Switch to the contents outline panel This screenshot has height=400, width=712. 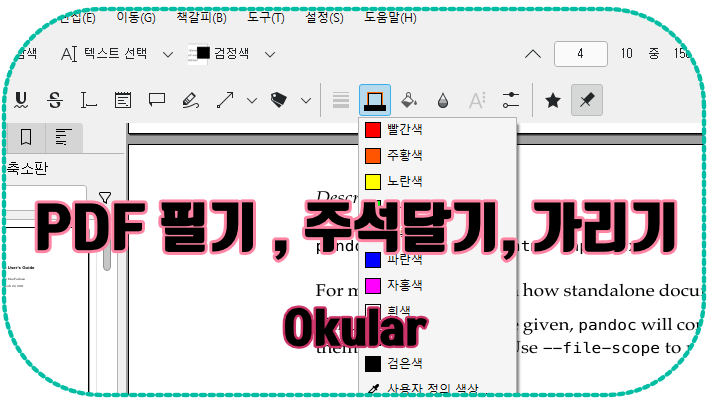click(x=64, y=137)
